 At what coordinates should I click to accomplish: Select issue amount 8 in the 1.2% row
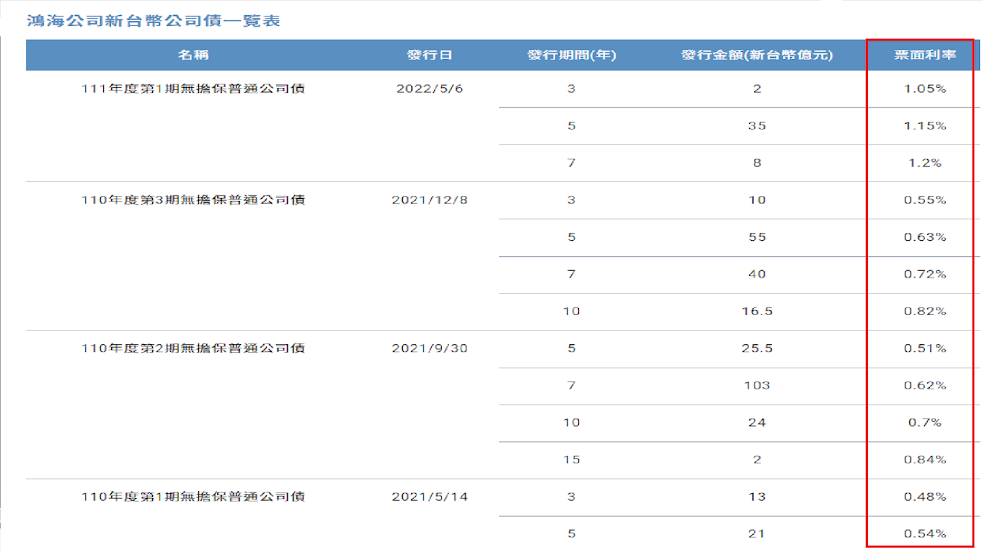[757, 163]
